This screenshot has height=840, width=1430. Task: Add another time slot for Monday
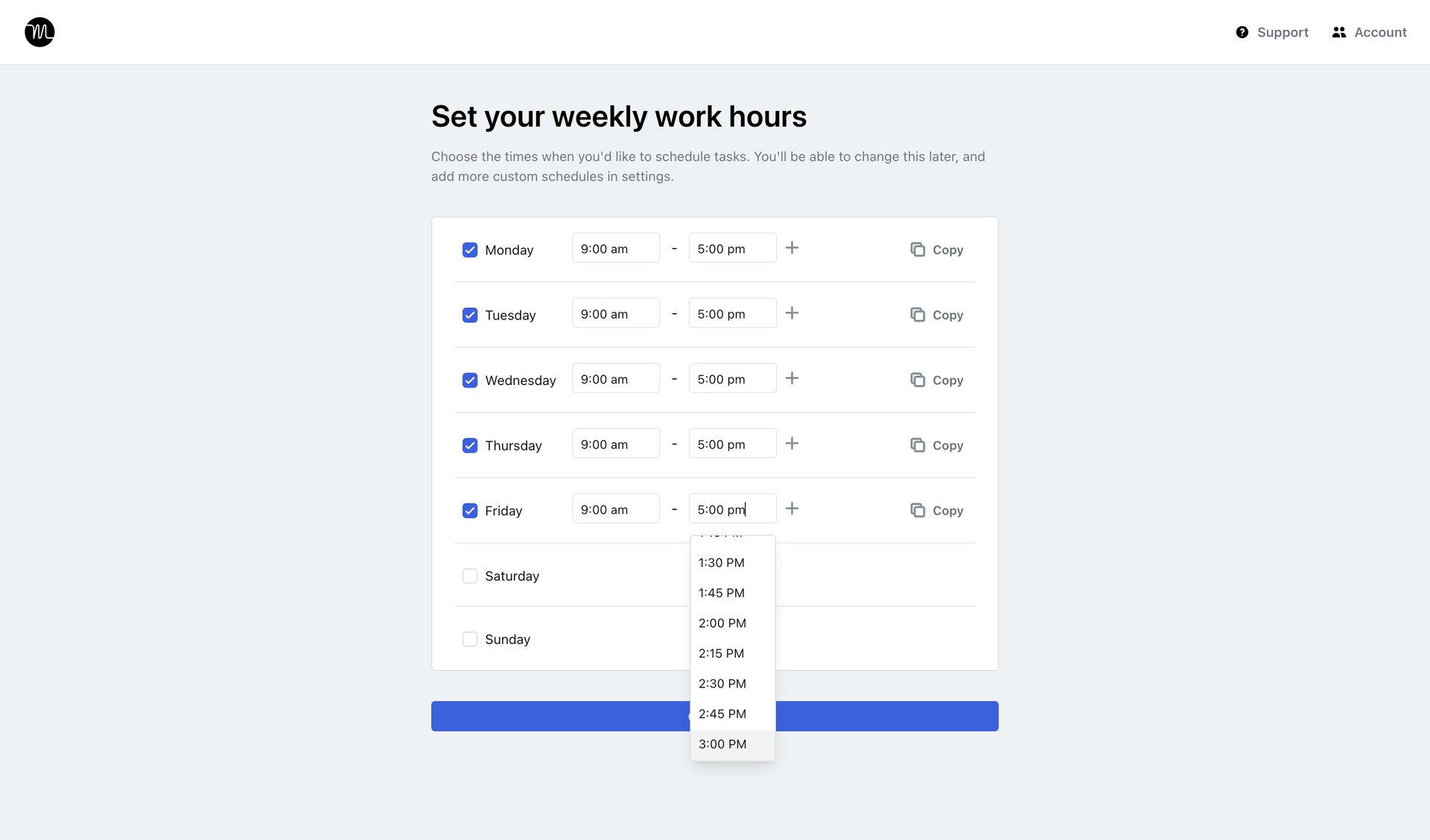coord(792,248)
